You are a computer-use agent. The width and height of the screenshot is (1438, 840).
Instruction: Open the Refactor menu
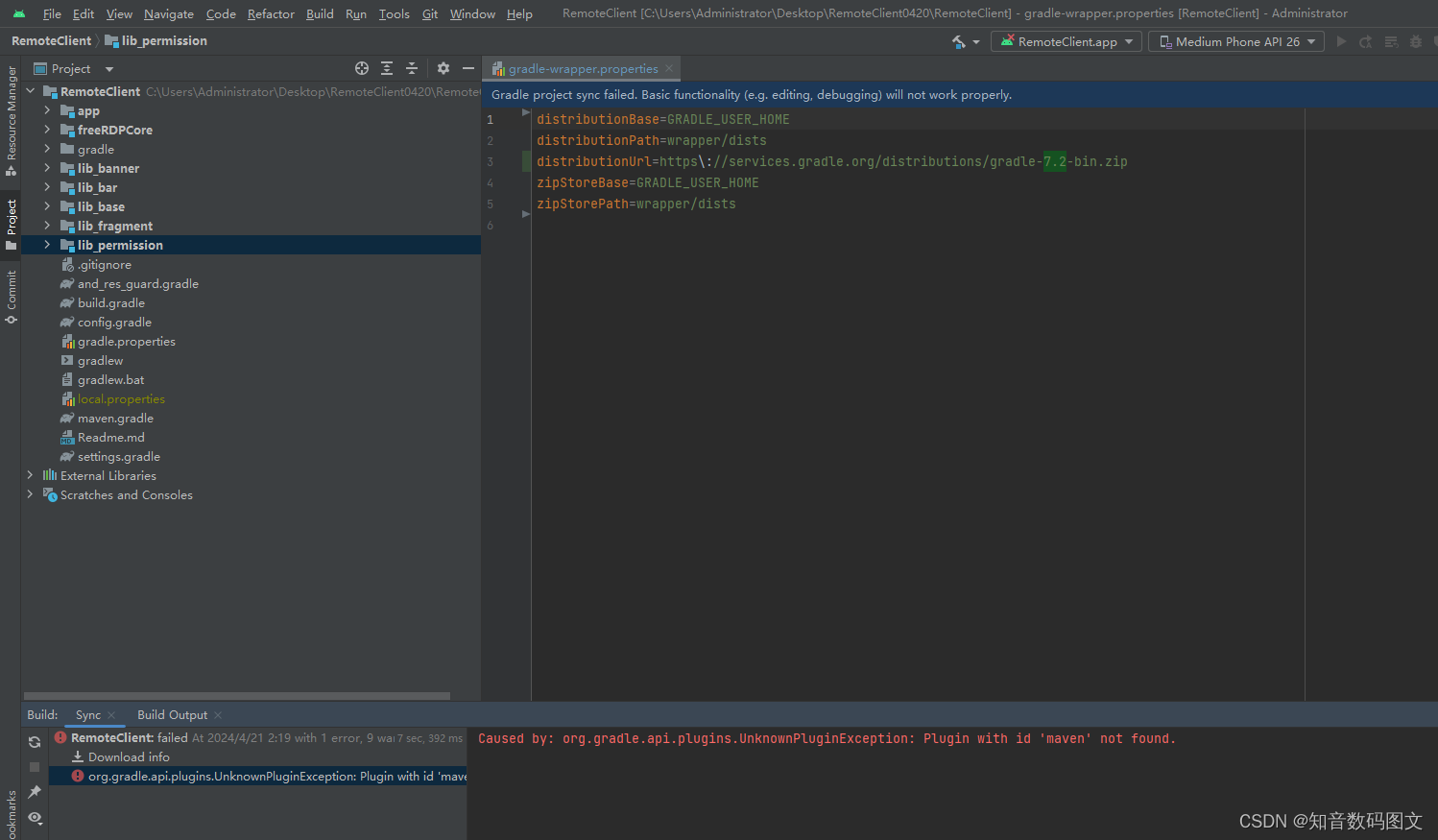pyautogui.click(x=271, y=13)
